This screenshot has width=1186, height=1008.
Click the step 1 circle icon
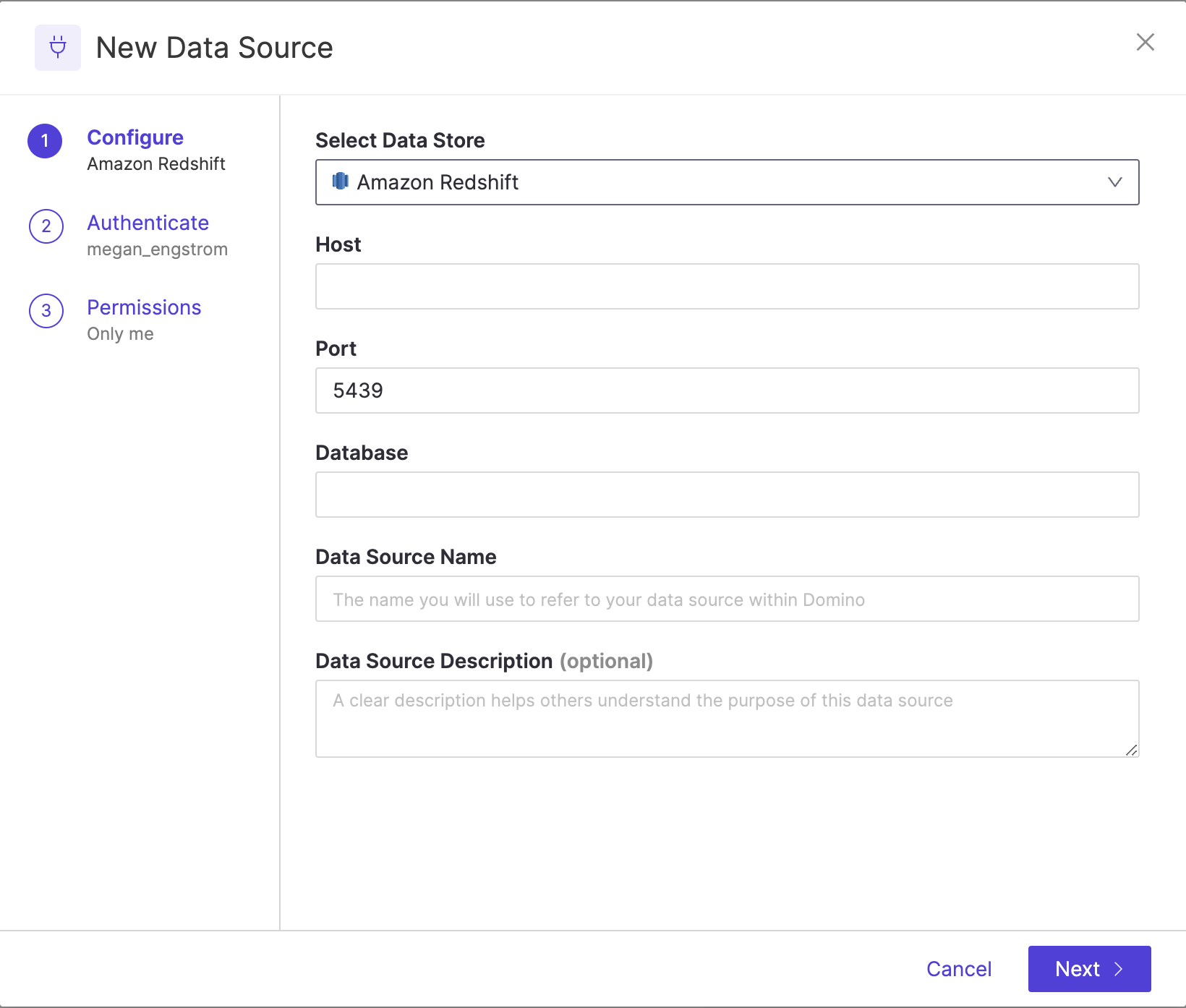(x=45, y=141)
